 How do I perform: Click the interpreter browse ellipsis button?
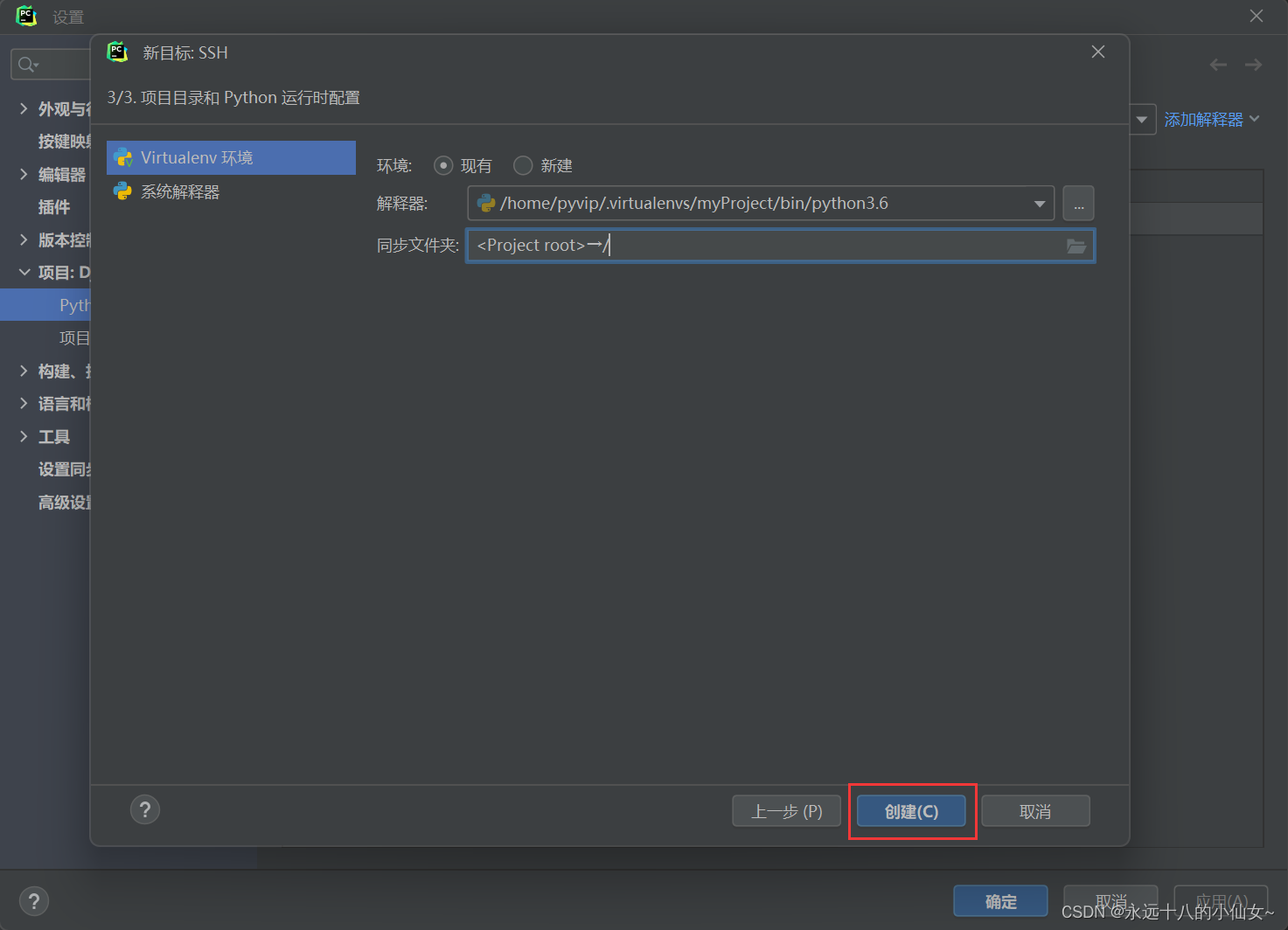[1078, 204]
